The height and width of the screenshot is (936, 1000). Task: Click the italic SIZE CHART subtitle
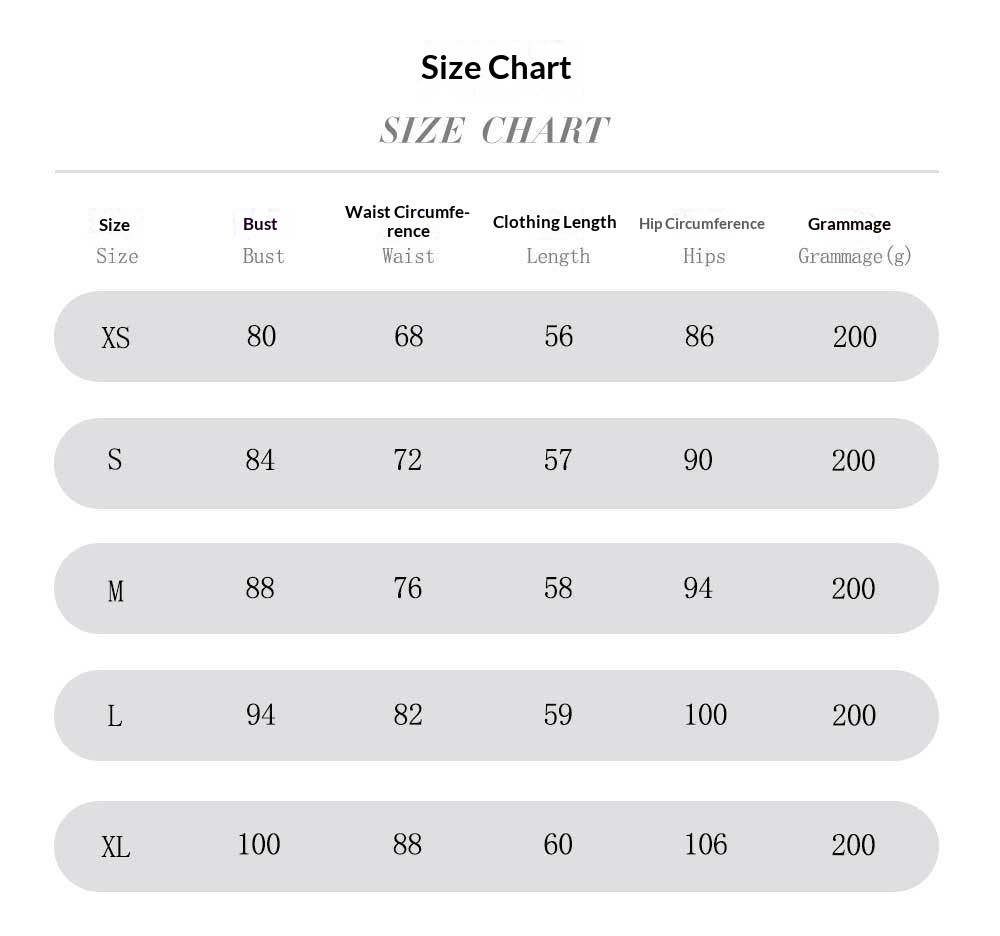[x=494, y=131]
